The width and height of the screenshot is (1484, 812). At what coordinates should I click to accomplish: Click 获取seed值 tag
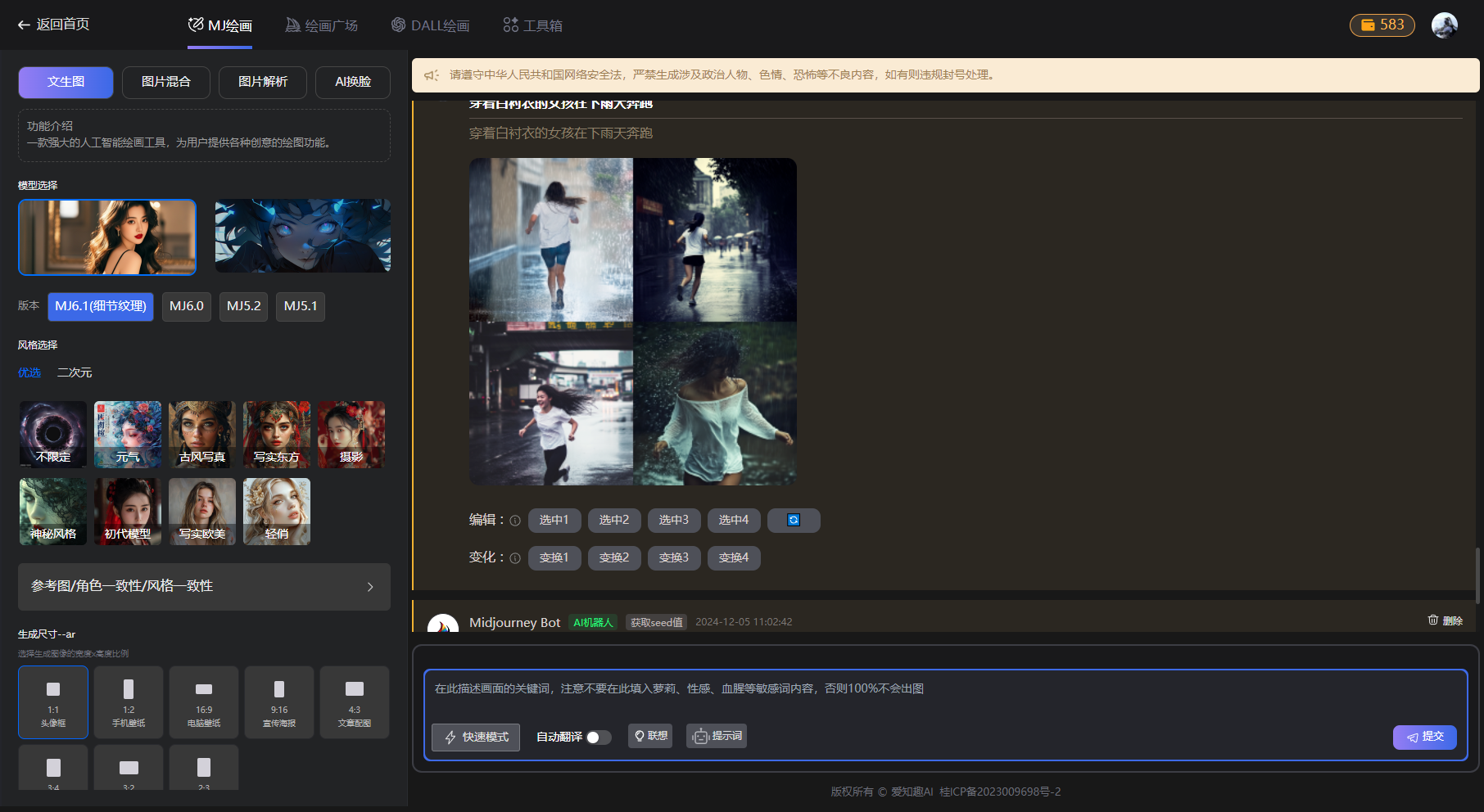(657, 623)
